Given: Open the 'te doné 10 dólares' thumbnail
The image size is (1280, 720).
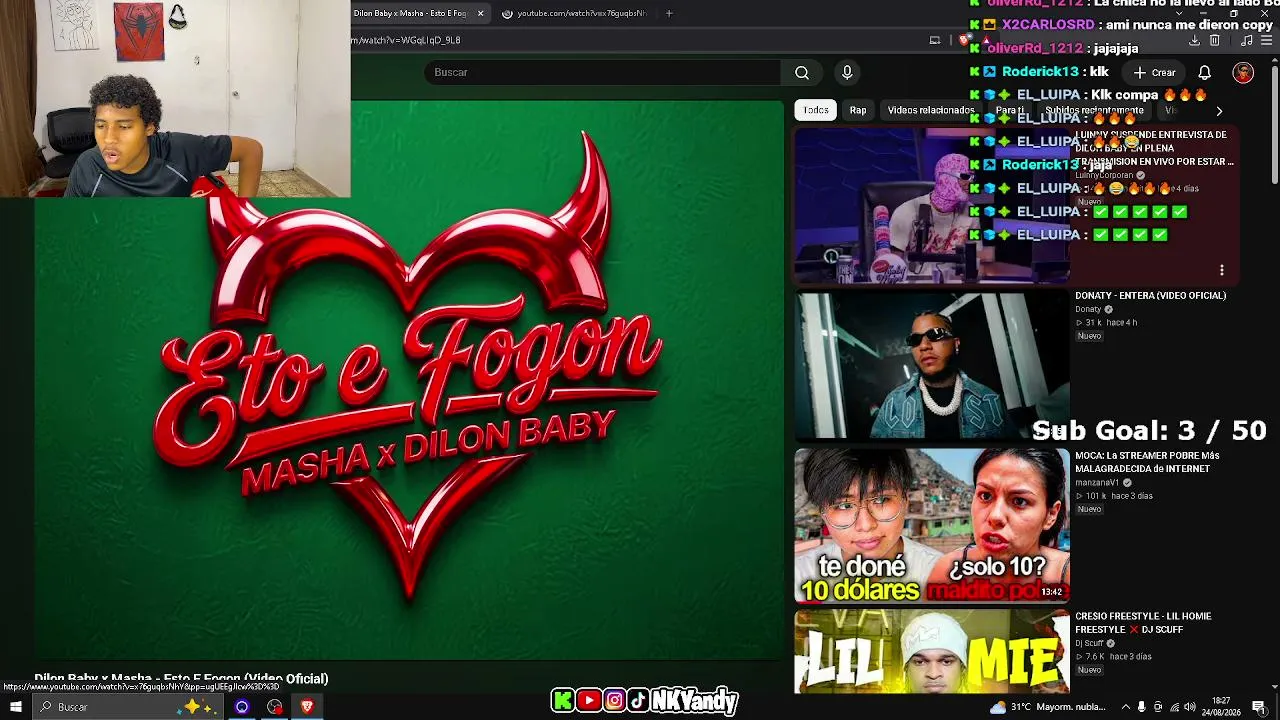Looking at the screenshot, I should coord(932,526).
